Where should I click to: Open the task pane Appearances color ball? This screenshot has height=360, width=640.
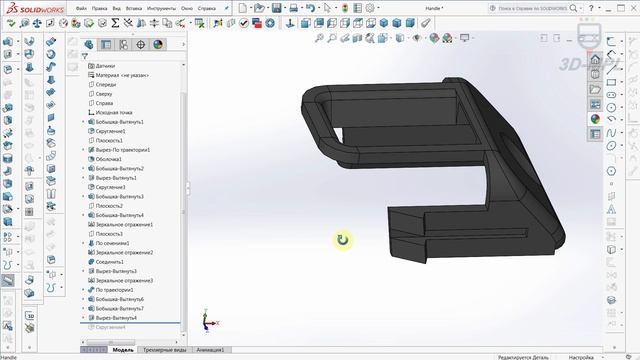[x=595, y=119]
